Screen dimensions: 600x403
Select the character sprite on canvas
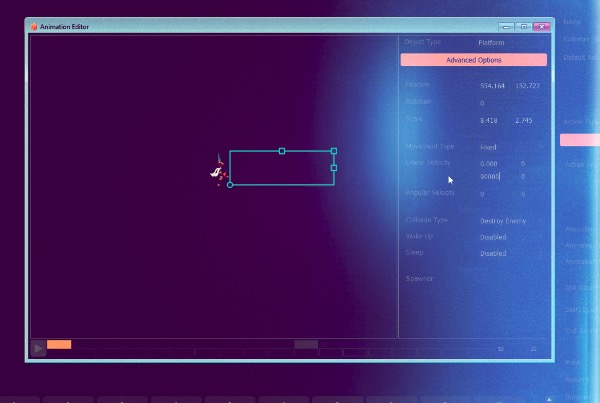217,171
